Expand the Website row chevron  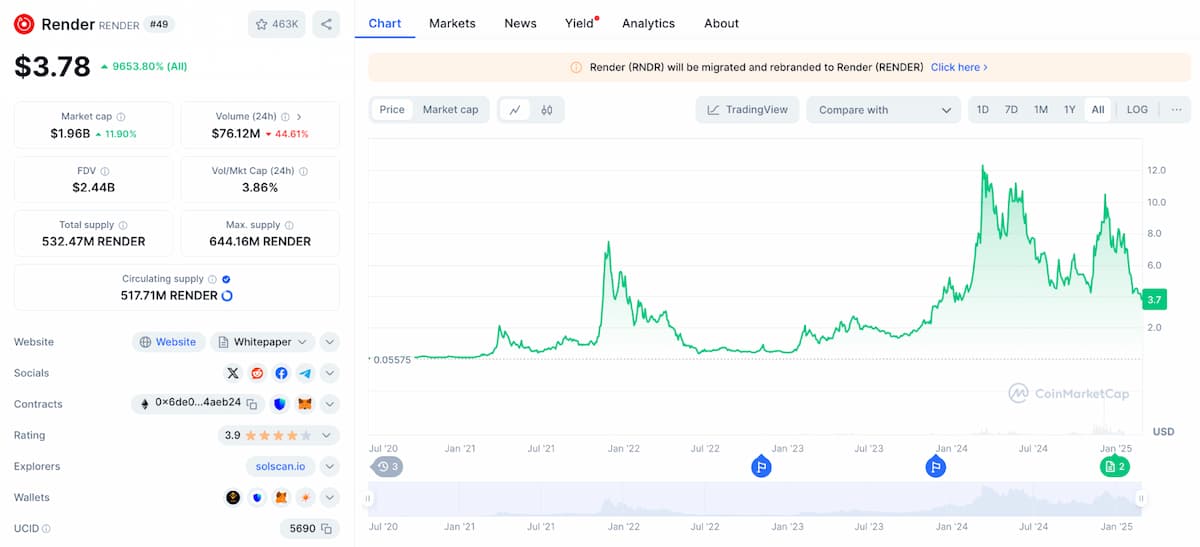[330, 342]
